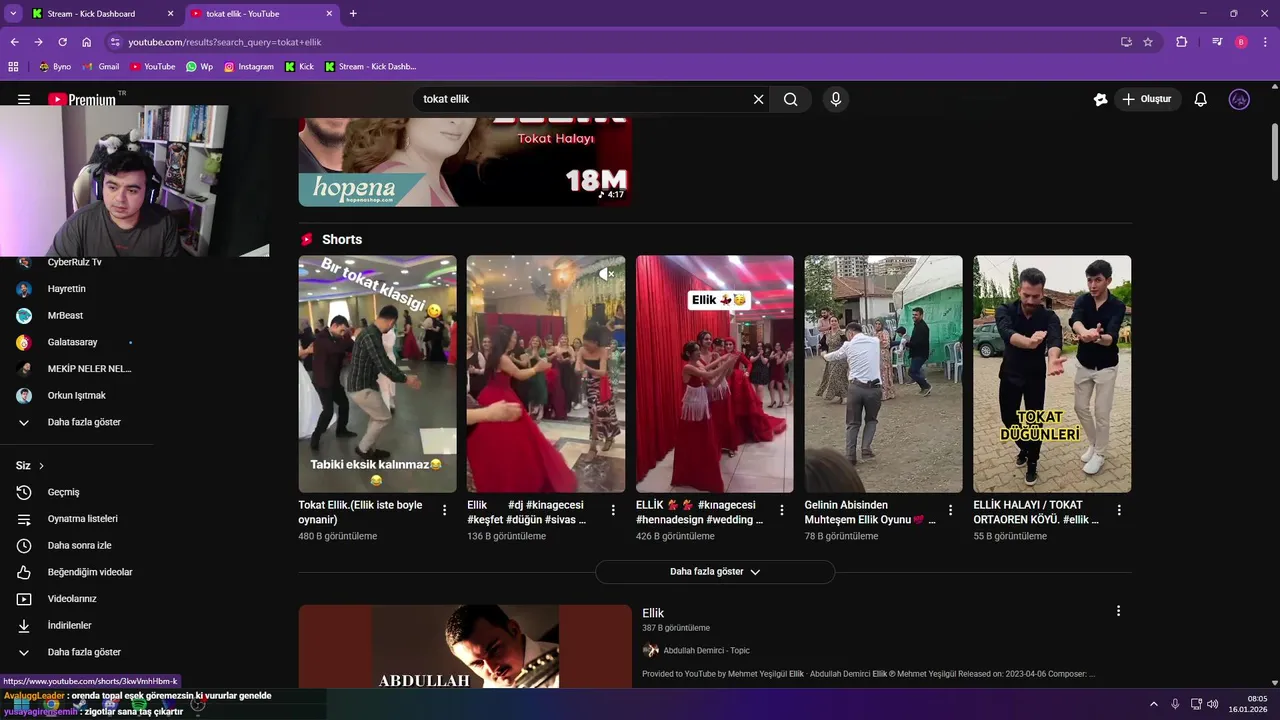Show hidden system tray icons chevron

point(1155,704)
